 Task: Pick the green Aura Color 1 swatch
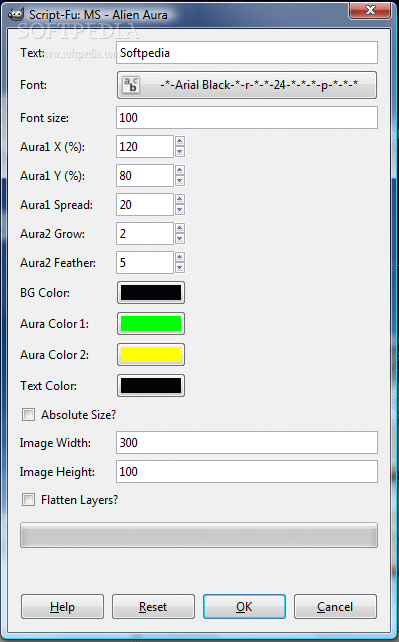click(x=151, y=323)
